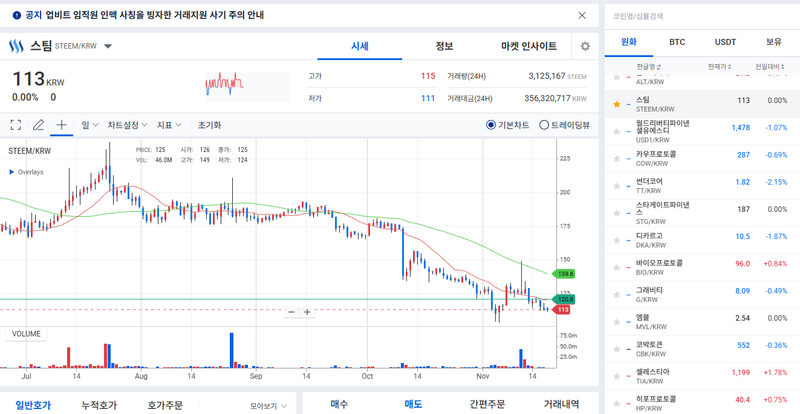800x414 pixels.
Task: Open the 차트설정 dropdown
Action: coord(127,125)
